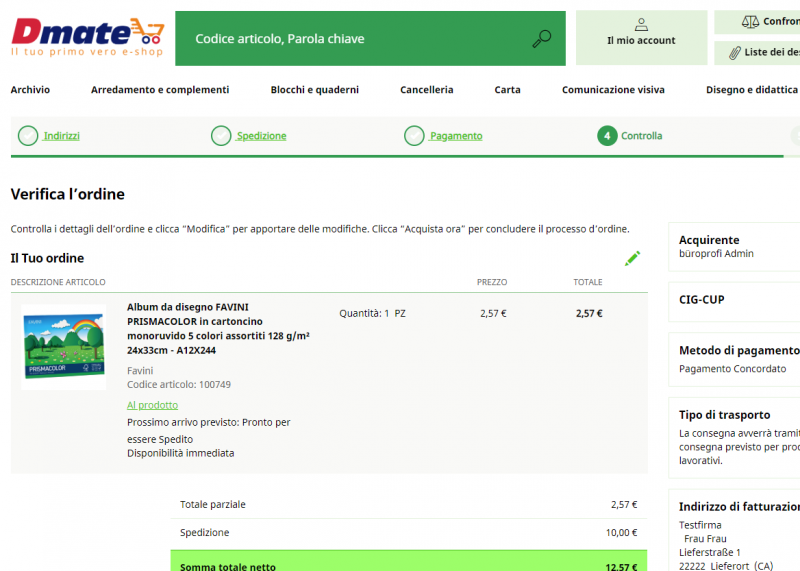Click the Dmate shopping cart logo
The height and width of the screenshot is (571, 800).
tap(88, 37)
